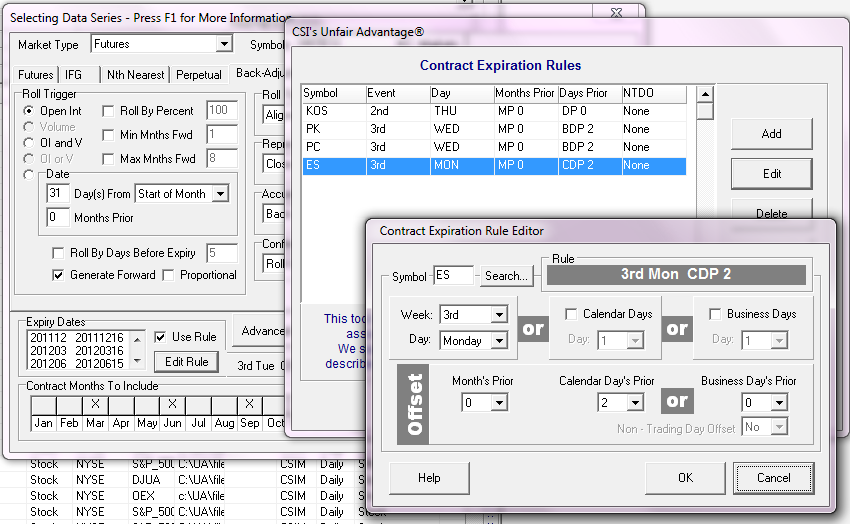This screenshot has height=524, width=850.
Task: Toggle the Jun contract month box
Action: [x=172, y=405]
